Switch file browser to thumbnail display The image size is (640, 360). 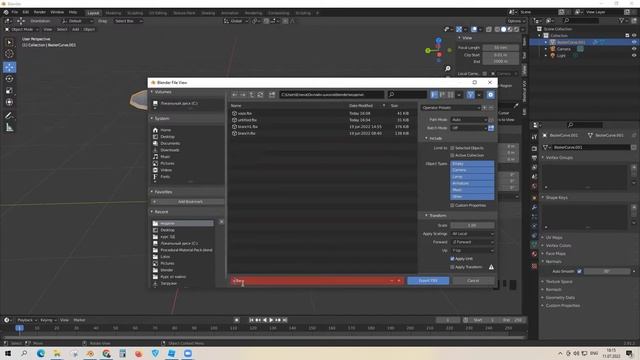[x=451, y=95]
